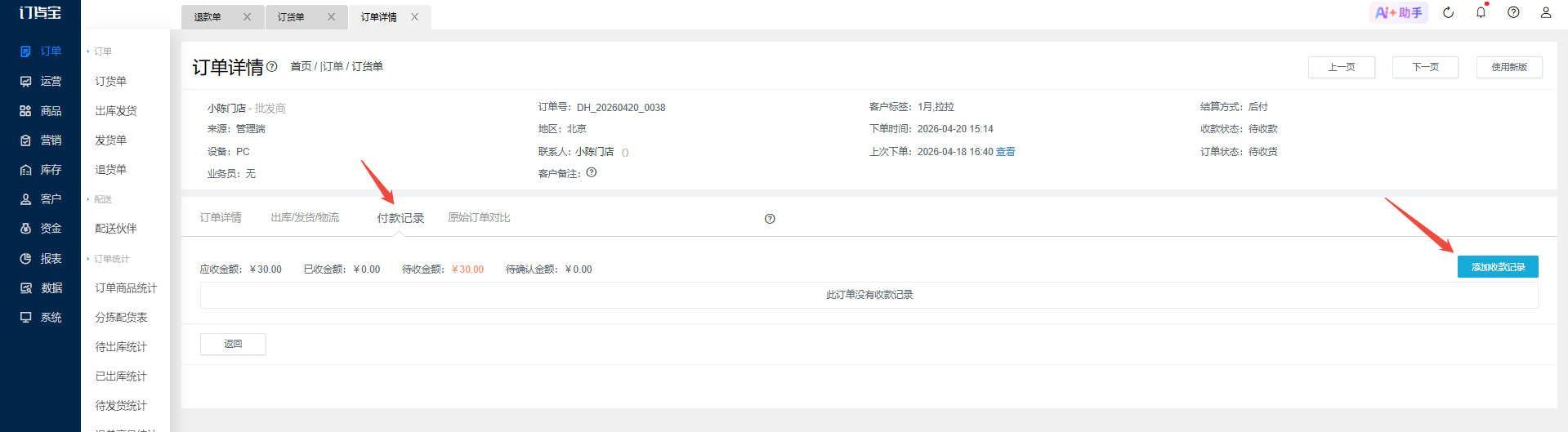
Task: Open 待发货统计 in the submenu
Action: 121,406
